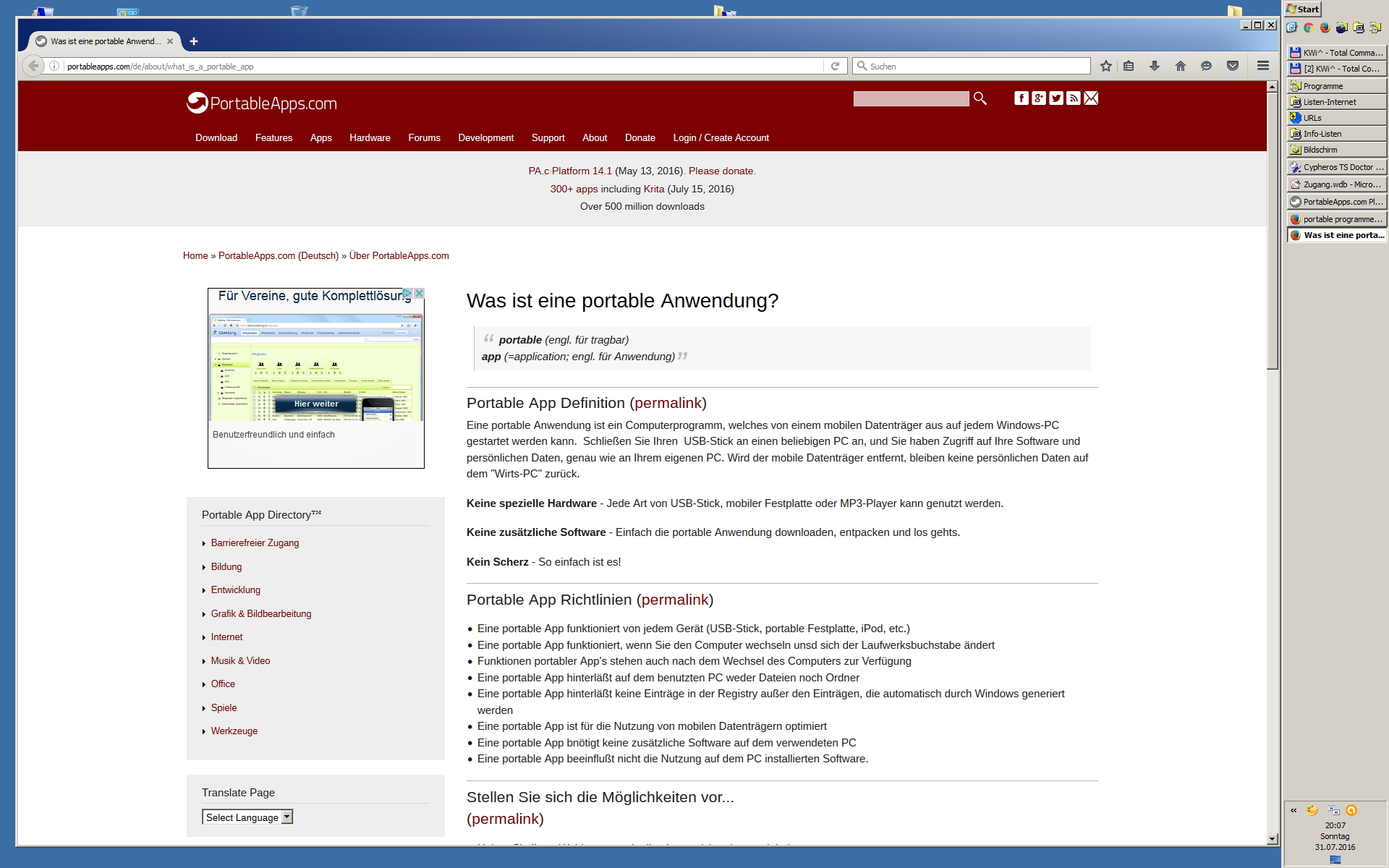Image resolution: width=1389 pixels, height=868 pixels.
Task: Click the Portable App Definition permalink
Action: 668,404
